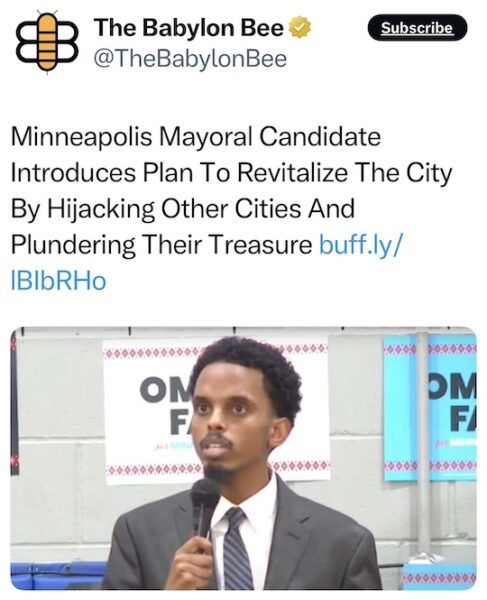Visit the @TheBabylonBee handle link

(190, 59)
